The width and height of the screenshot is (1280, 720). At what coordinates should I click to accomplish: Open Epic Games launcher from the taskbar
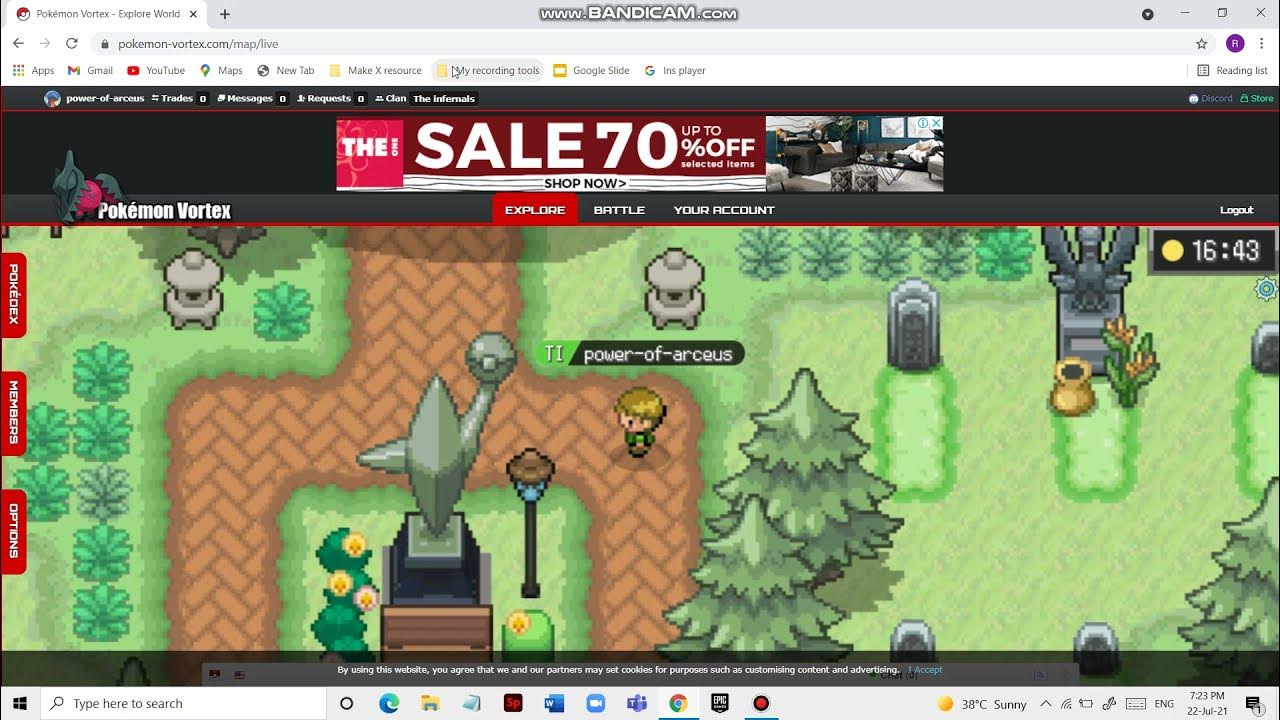click(720, 703)
